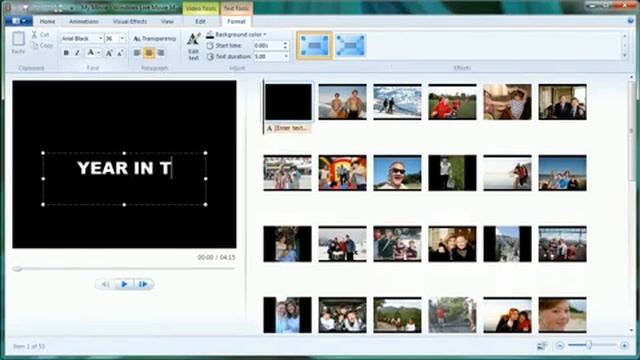Click the Enter text caption under title clip
The width and height of the screenshot is (640, 360).
288,128
